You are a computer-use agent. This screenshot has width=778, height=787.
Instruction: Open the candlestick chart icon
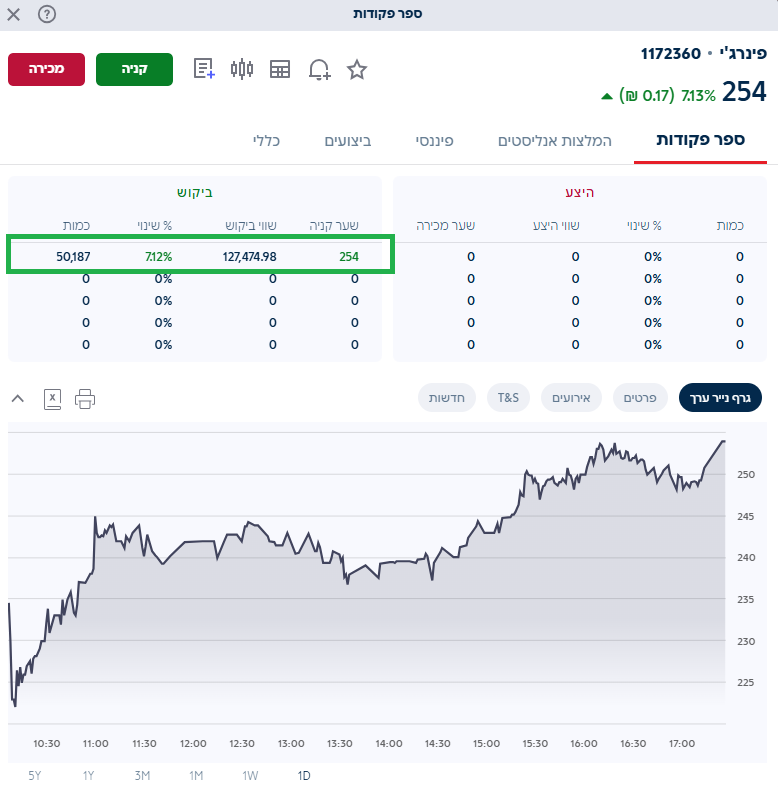(242, 69)
